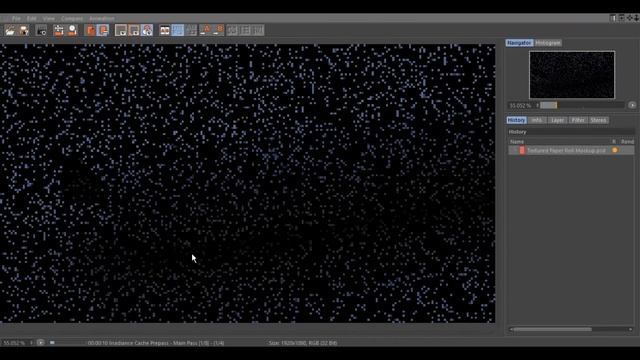This screenshot has height=360, width=640.
Task: Click the stop rendering icon
Action: (41, 30)
